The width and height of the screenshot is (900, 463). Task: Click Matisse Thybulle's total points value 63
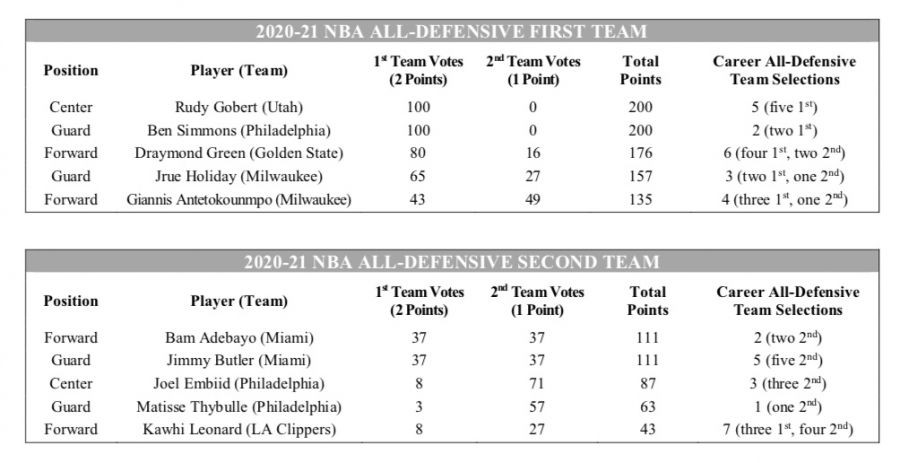point(648,406)
